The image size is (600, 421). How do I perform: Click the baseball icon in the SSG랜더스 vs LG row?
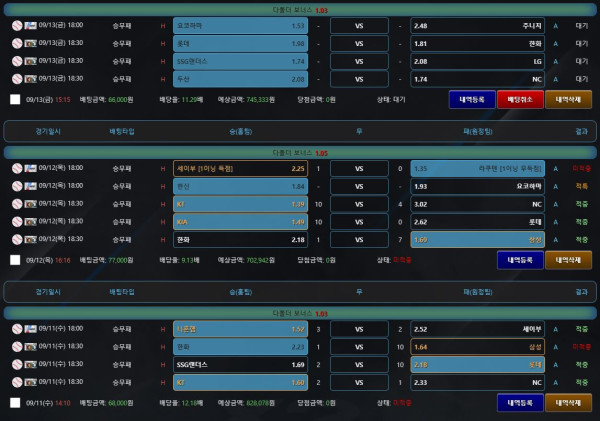[17, 61]
